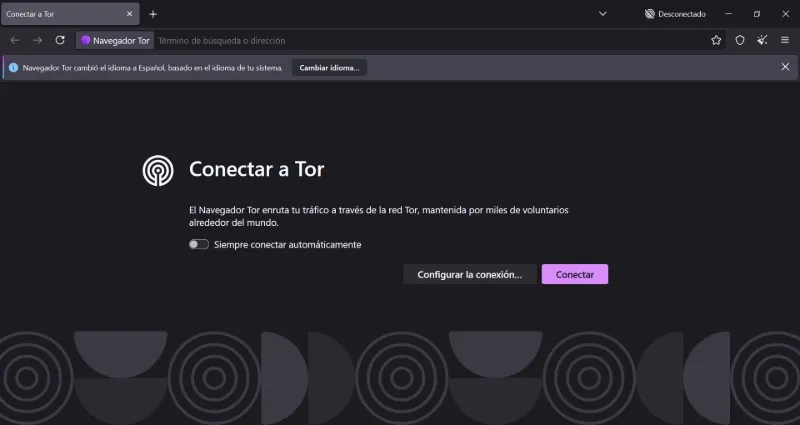Dismiss the language notification bar
The width and height of the screenshot is (800, 425).
[785, 67]
